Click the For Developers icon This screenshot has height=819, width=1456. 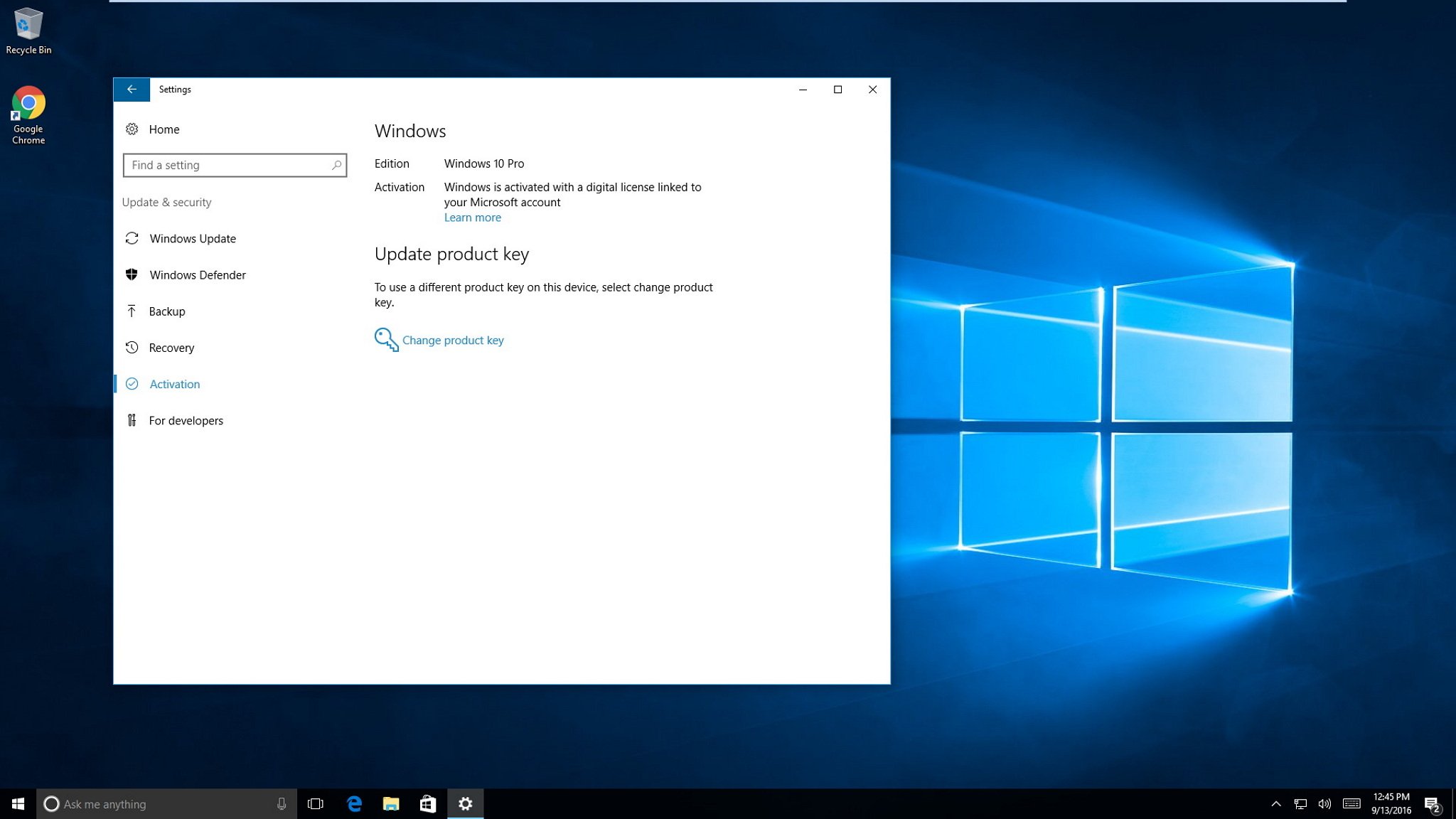(132, 419)
